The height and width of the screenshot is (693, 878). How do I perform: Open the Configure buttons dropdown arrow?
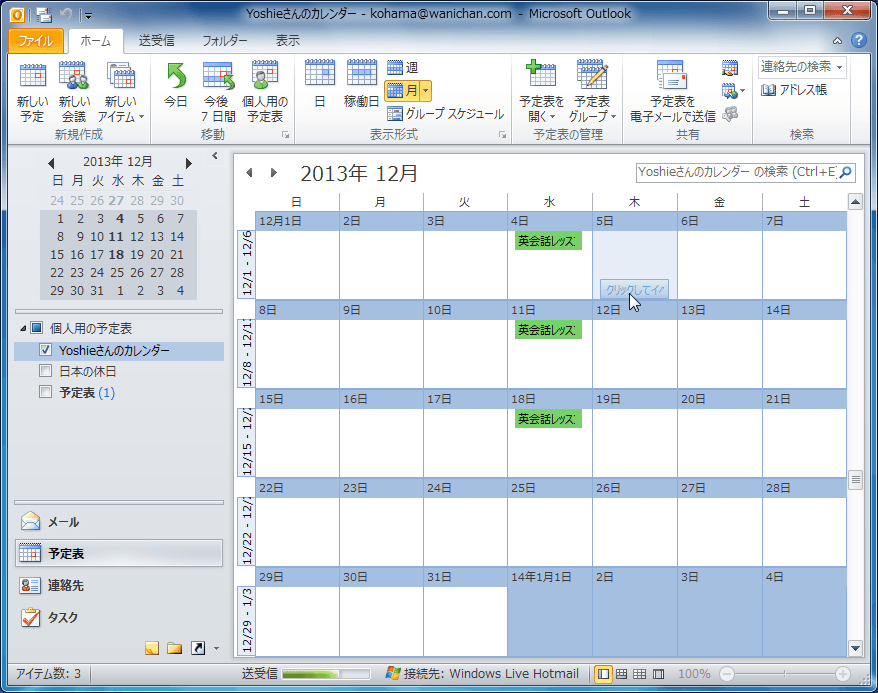point(216,649)
